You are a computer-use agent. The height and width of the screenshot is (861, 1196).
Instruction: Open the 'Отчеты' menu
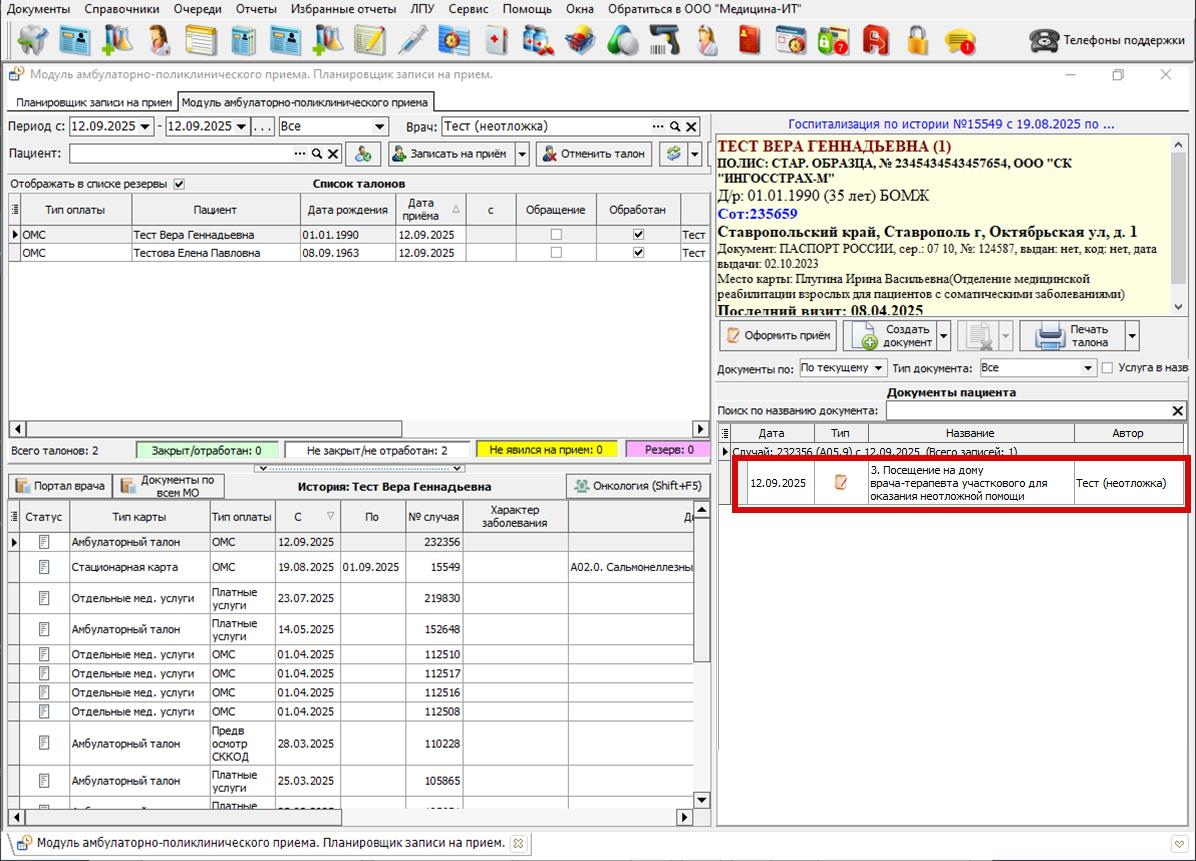(x=256, y=9)
